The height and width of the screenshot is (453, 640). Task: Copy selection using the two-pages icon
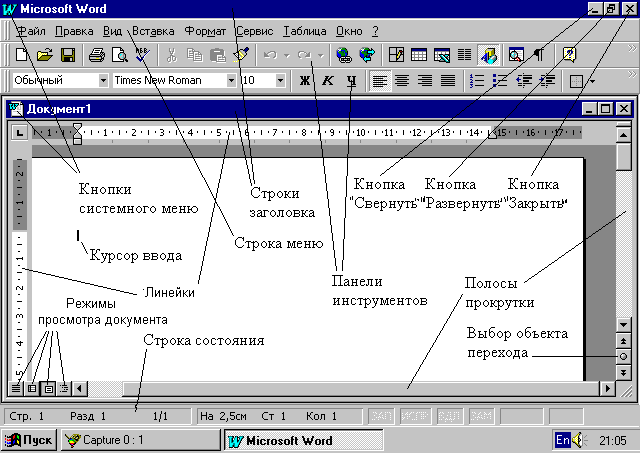pos(194,54)
